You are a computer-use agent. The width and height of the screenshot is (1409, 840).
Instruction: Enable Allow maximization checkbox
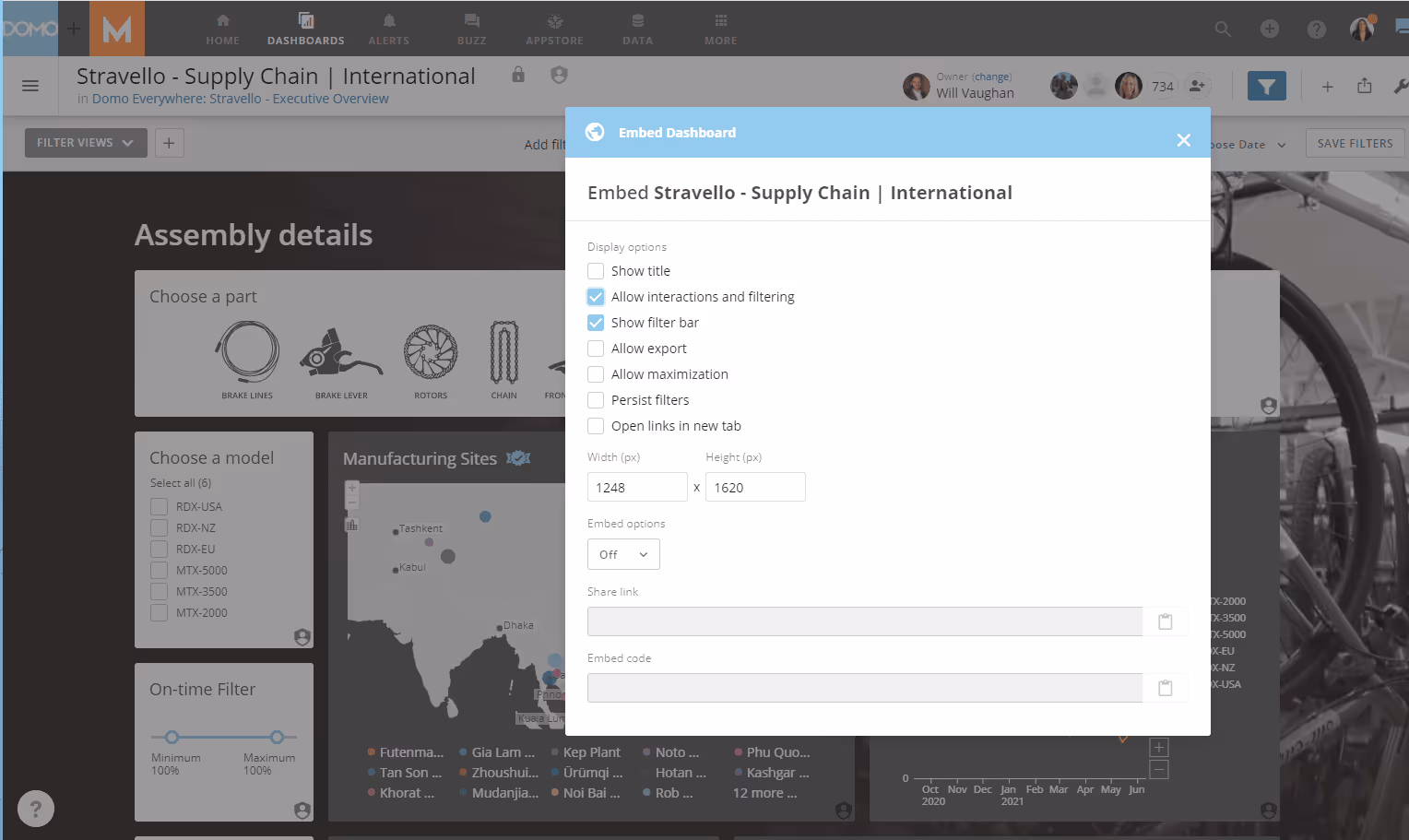pos(596,374)
